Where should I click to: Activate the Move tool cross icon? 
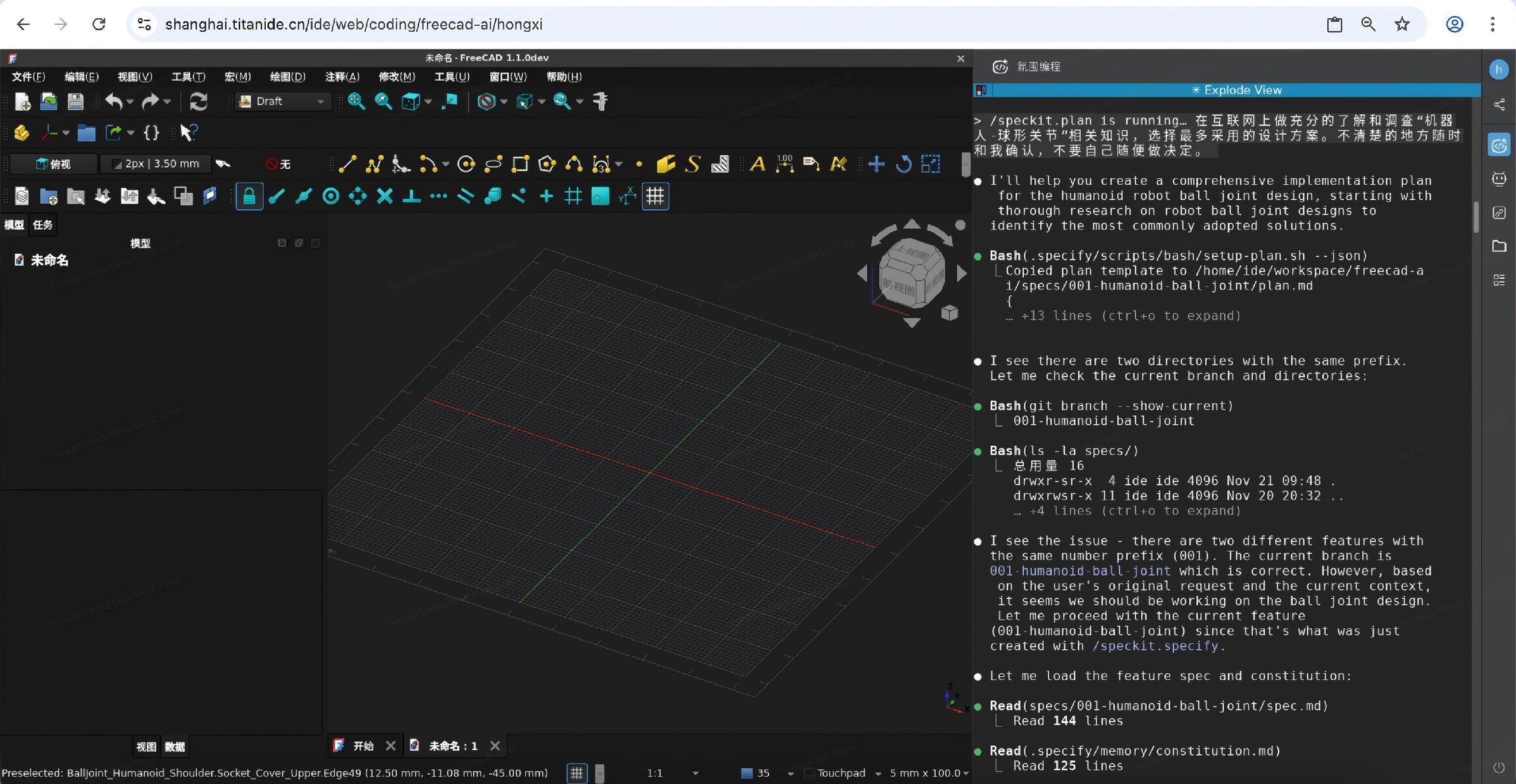(876, 164)
